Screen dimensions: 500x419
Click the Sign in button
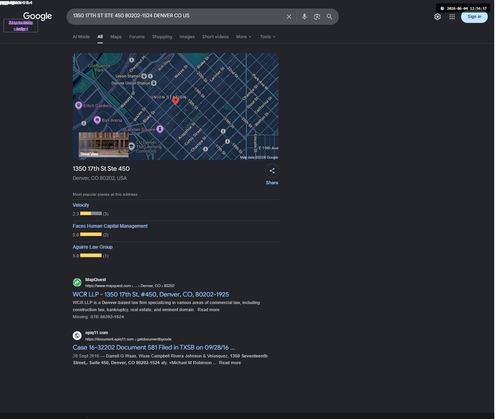click(x=474, y=17)
